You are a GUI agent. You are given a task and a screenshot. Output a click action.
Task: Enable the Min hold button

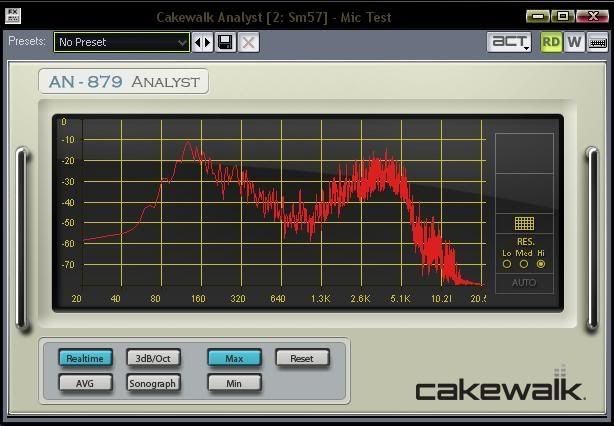(x=234, y=383)
